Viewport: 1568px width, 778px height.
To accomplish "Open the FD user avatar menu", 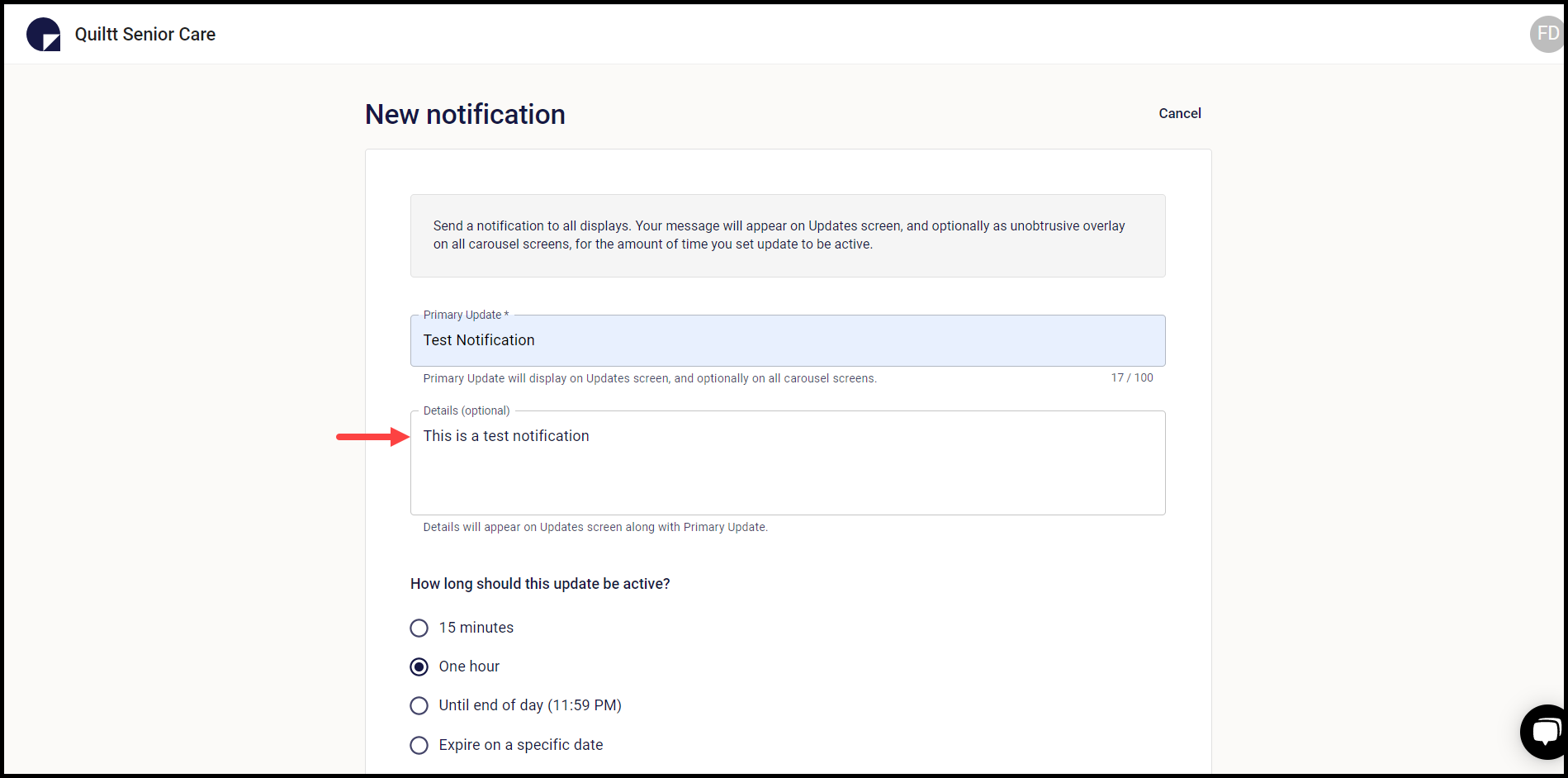I will [1547, 34].
